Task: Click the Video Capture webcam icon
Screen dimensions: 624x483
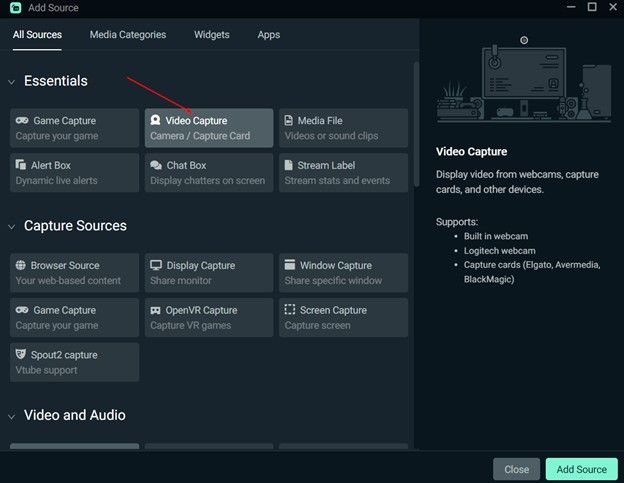Action: click(x=156, y=121)
